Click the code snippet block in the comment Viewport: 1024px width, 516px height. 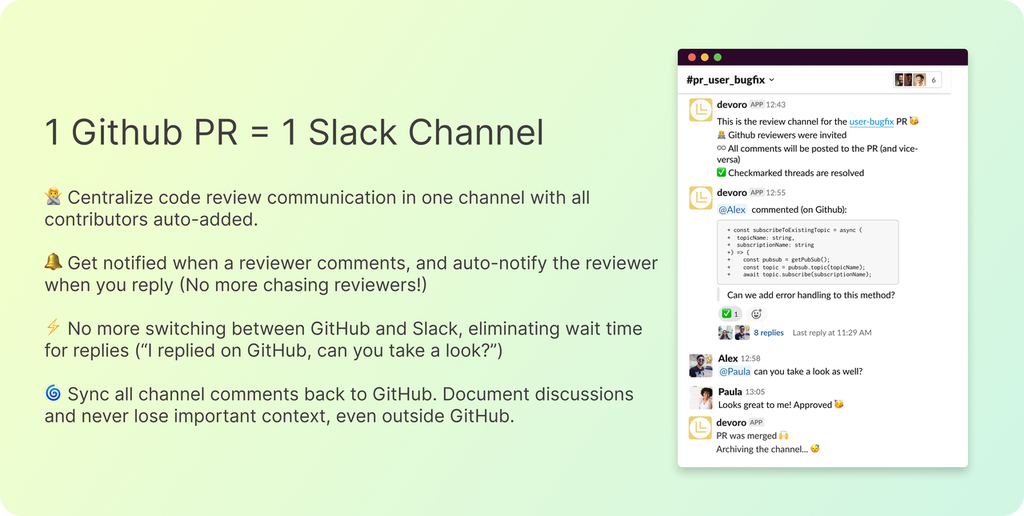pyautogui.click(x=808, y=252)
